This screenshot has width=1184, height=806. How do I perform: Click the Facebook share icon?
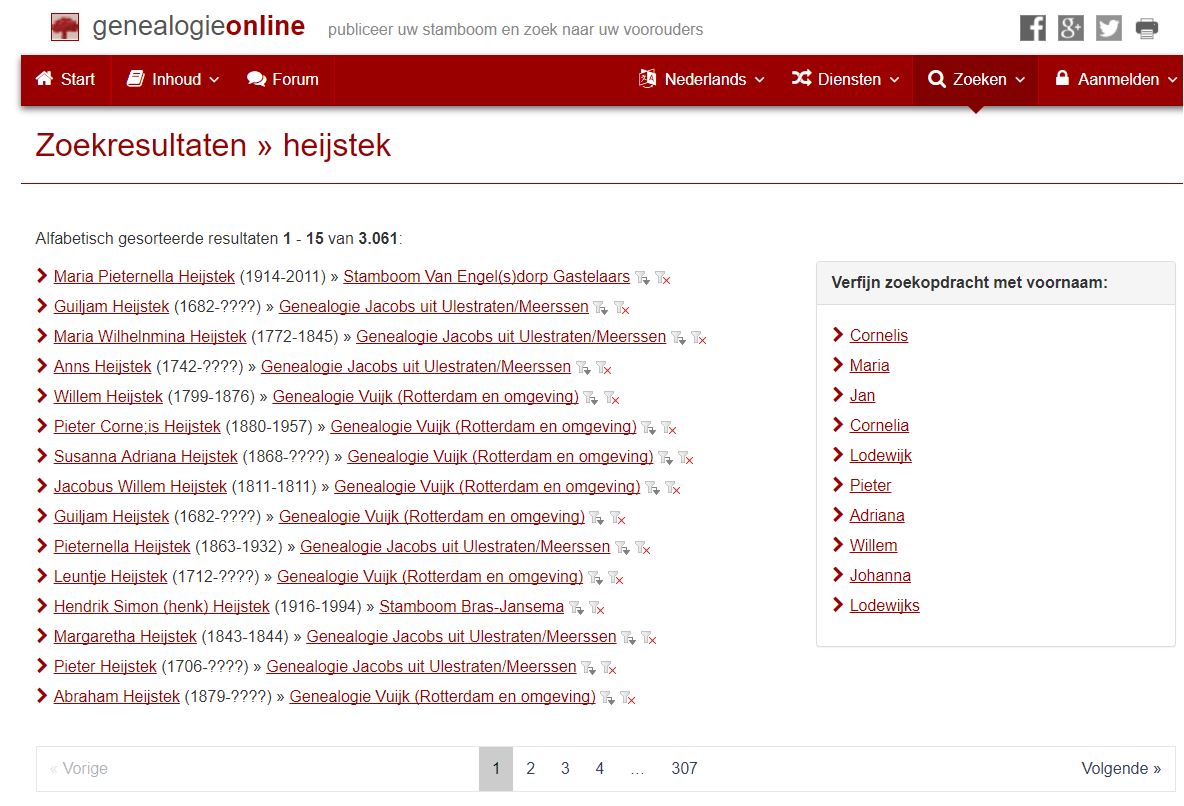tap(1032, 28)
